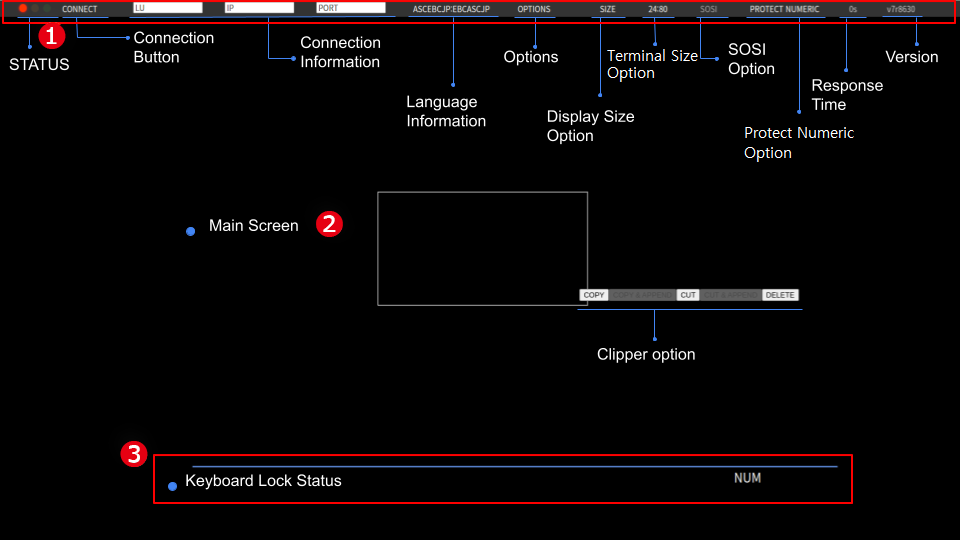Toggle the PROTECT NUMERIC option
960x540 pixels.
[784, 9]
